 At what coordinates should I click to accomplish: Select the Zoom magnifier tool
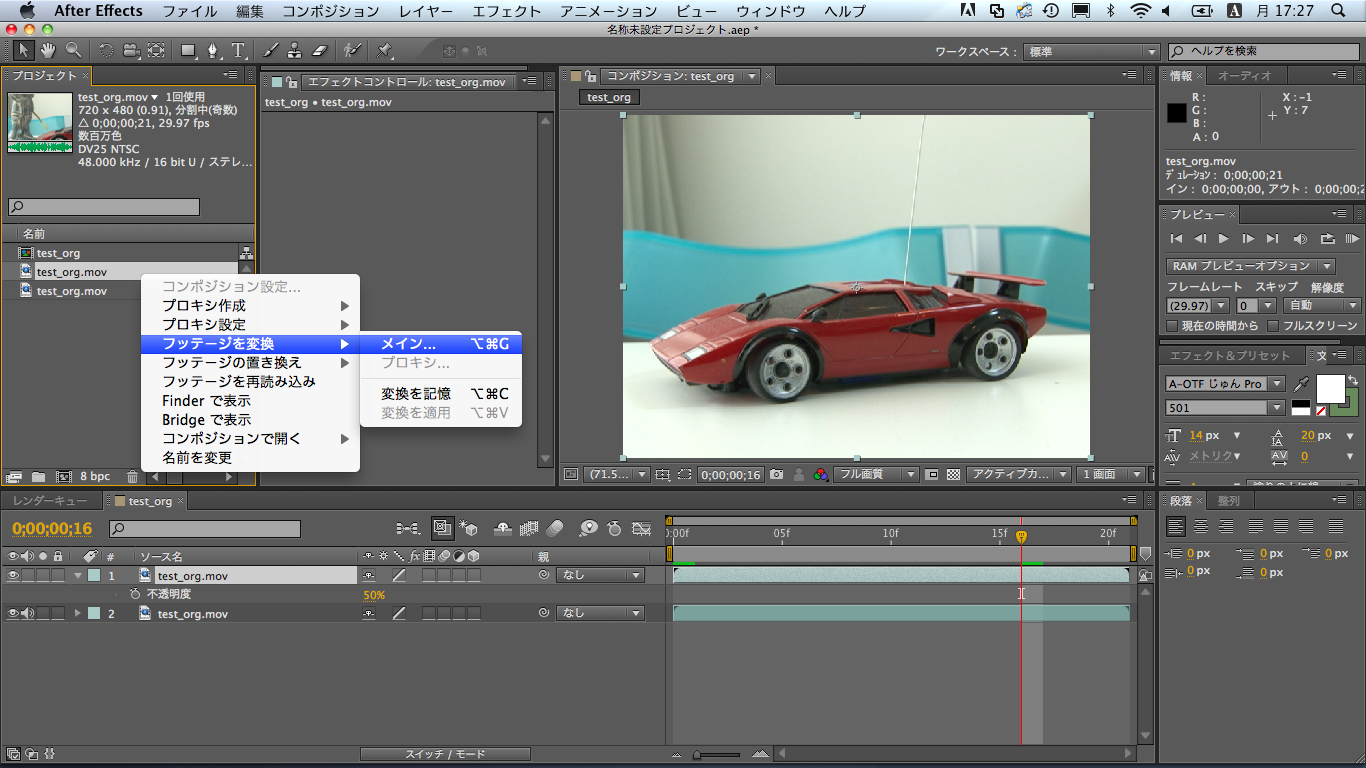click(74, 50)
